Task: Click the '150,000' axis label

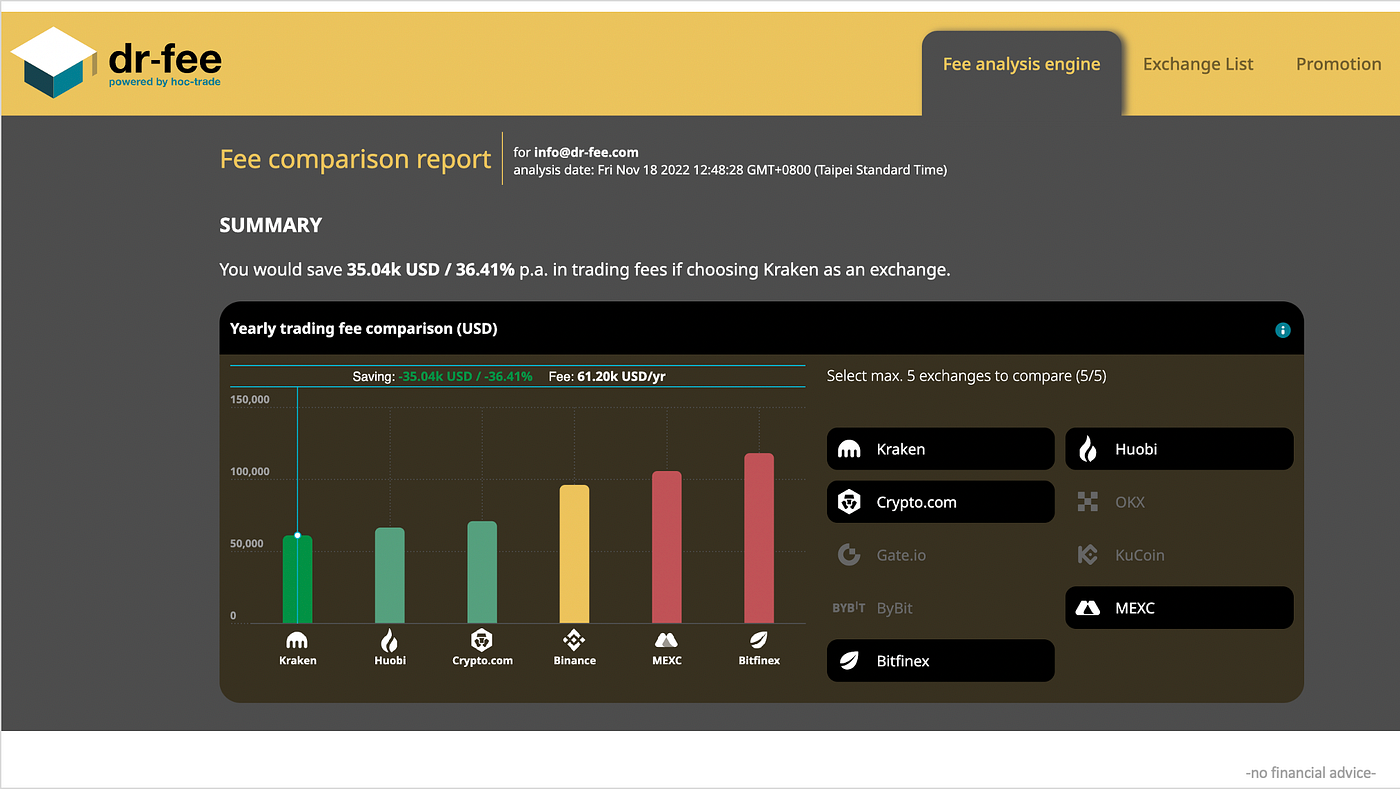Action: tap(250, 400)
